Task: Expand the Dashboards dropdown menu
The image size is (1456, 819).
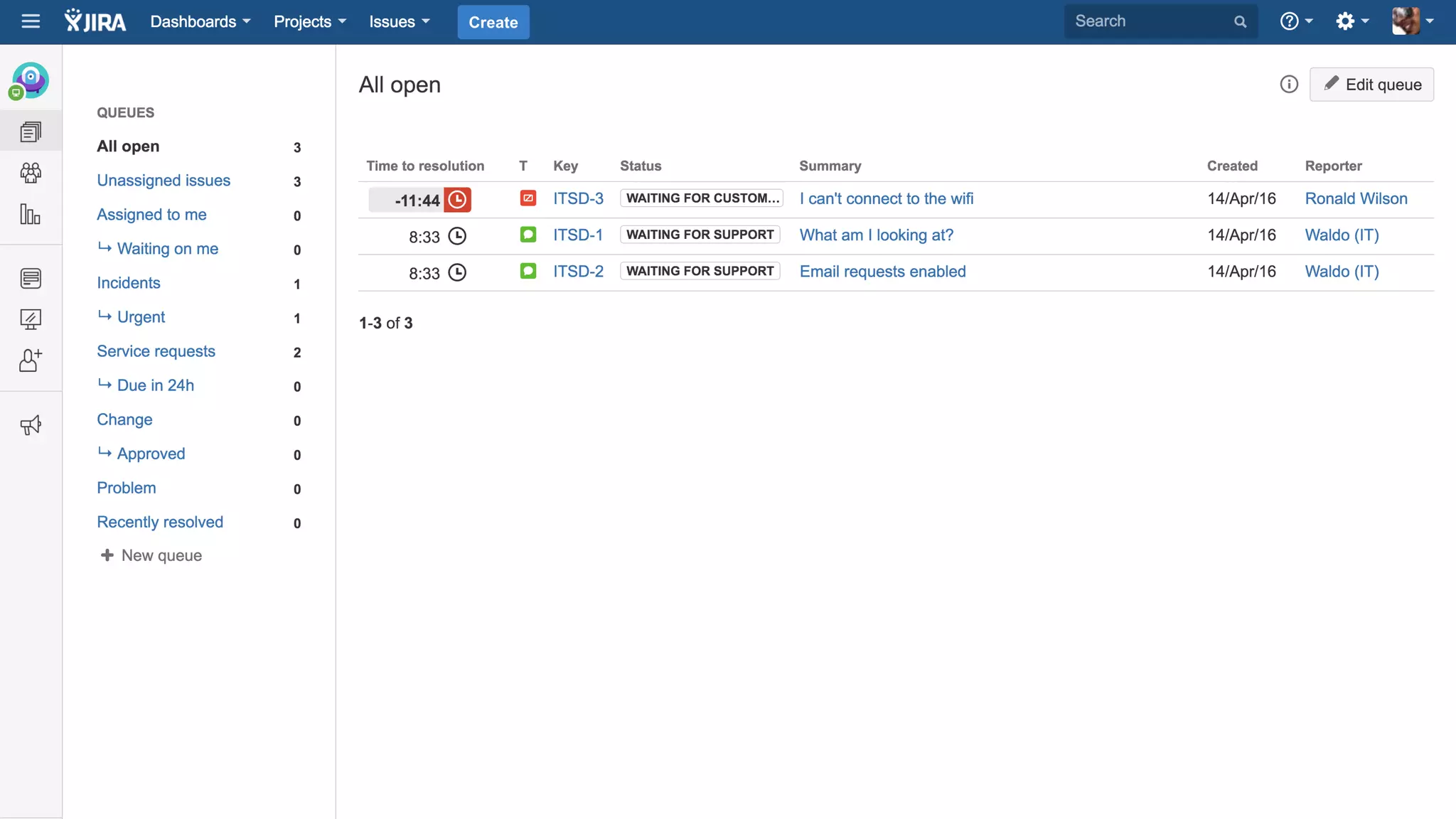Action: coord(200,21)
